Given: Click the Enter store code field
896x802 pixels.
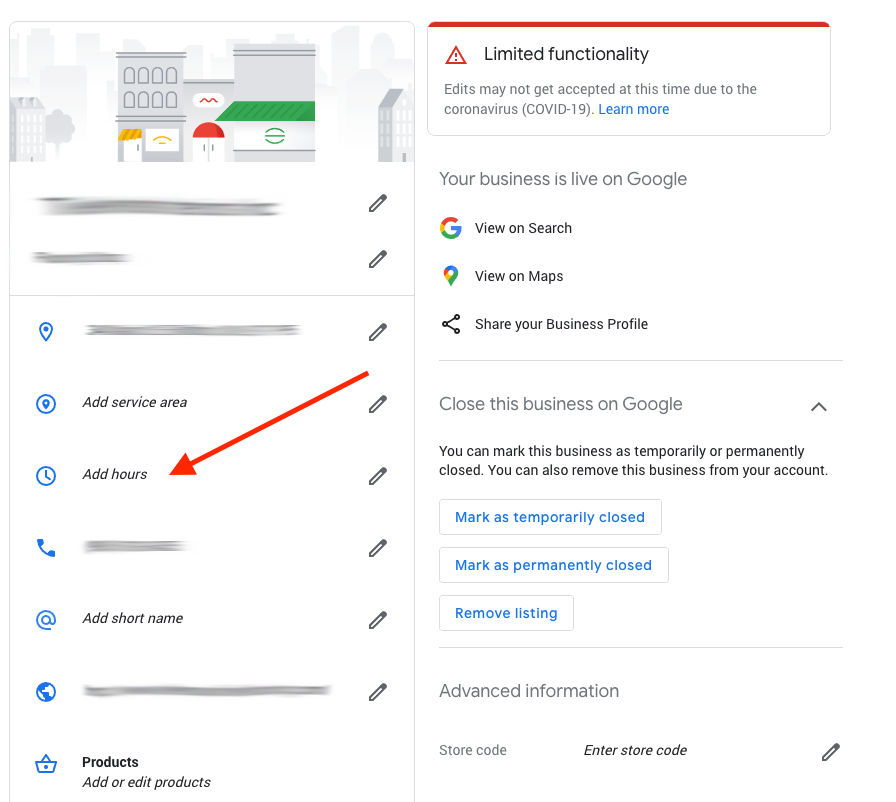Looking at the screenshot, I should (x=635, y=750).
